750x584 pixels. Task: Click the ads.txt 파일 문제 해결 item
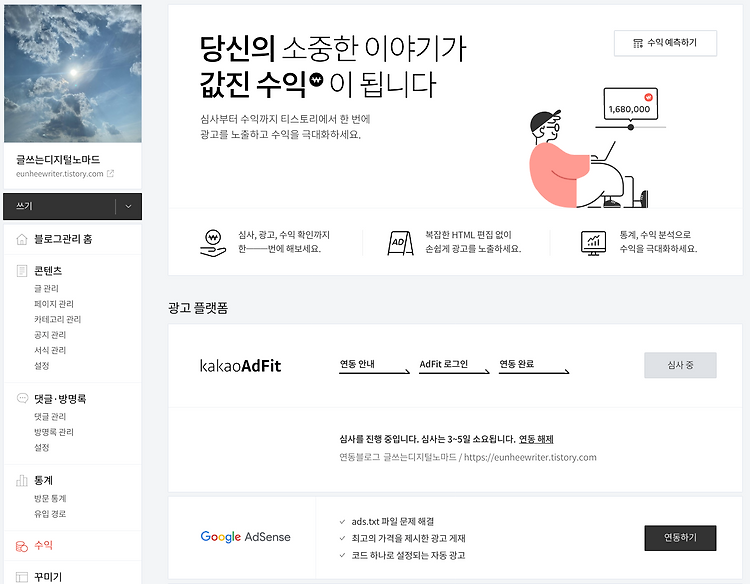pyautogui.click(x=392, y=521)
